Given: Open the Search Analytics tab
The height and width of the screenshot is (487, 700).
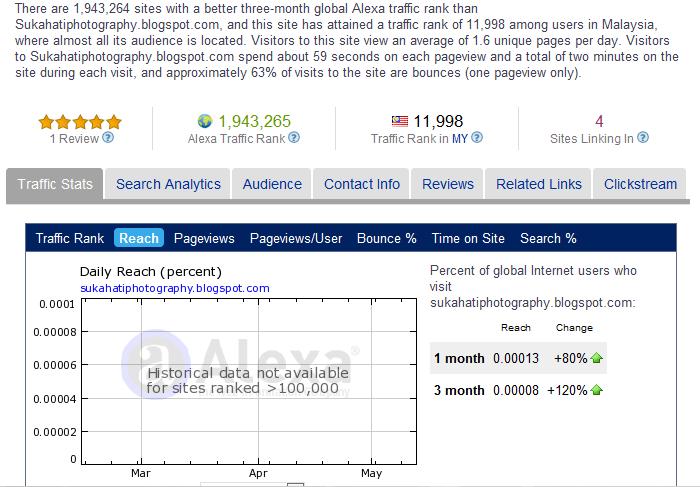Looking at the screenshot, I should tap(168, 184).
